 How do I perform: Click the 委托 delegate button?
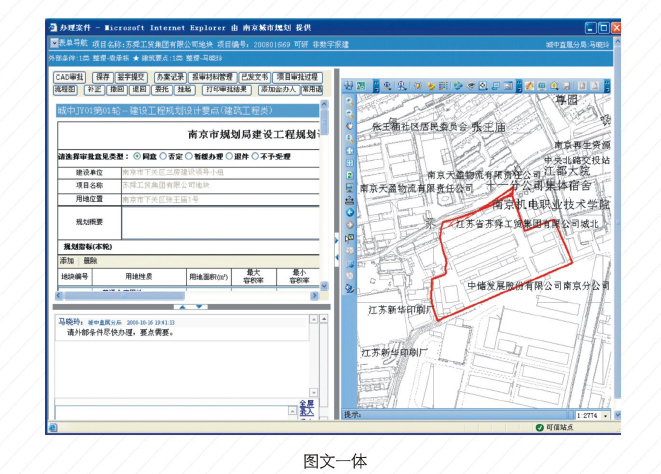click(162, 89)
